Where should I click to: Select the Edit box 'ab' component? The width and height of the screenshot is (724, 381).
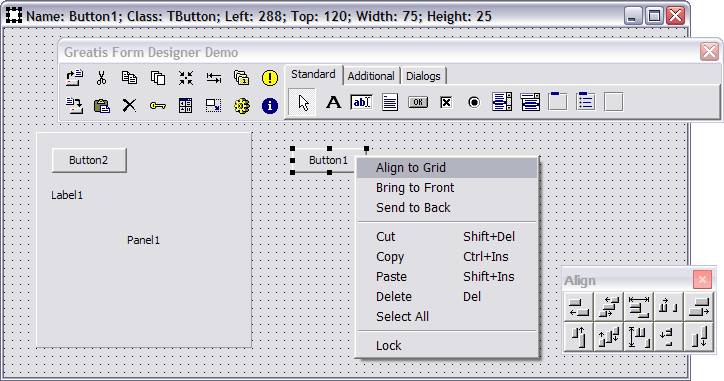pos(361,102)
